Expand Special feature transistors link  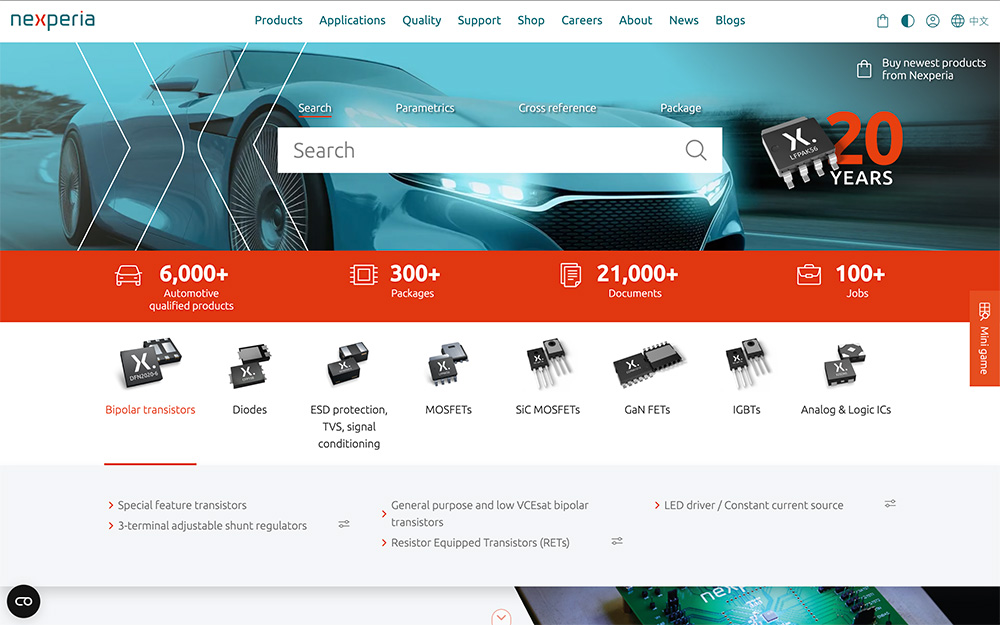tap(181, 505)
